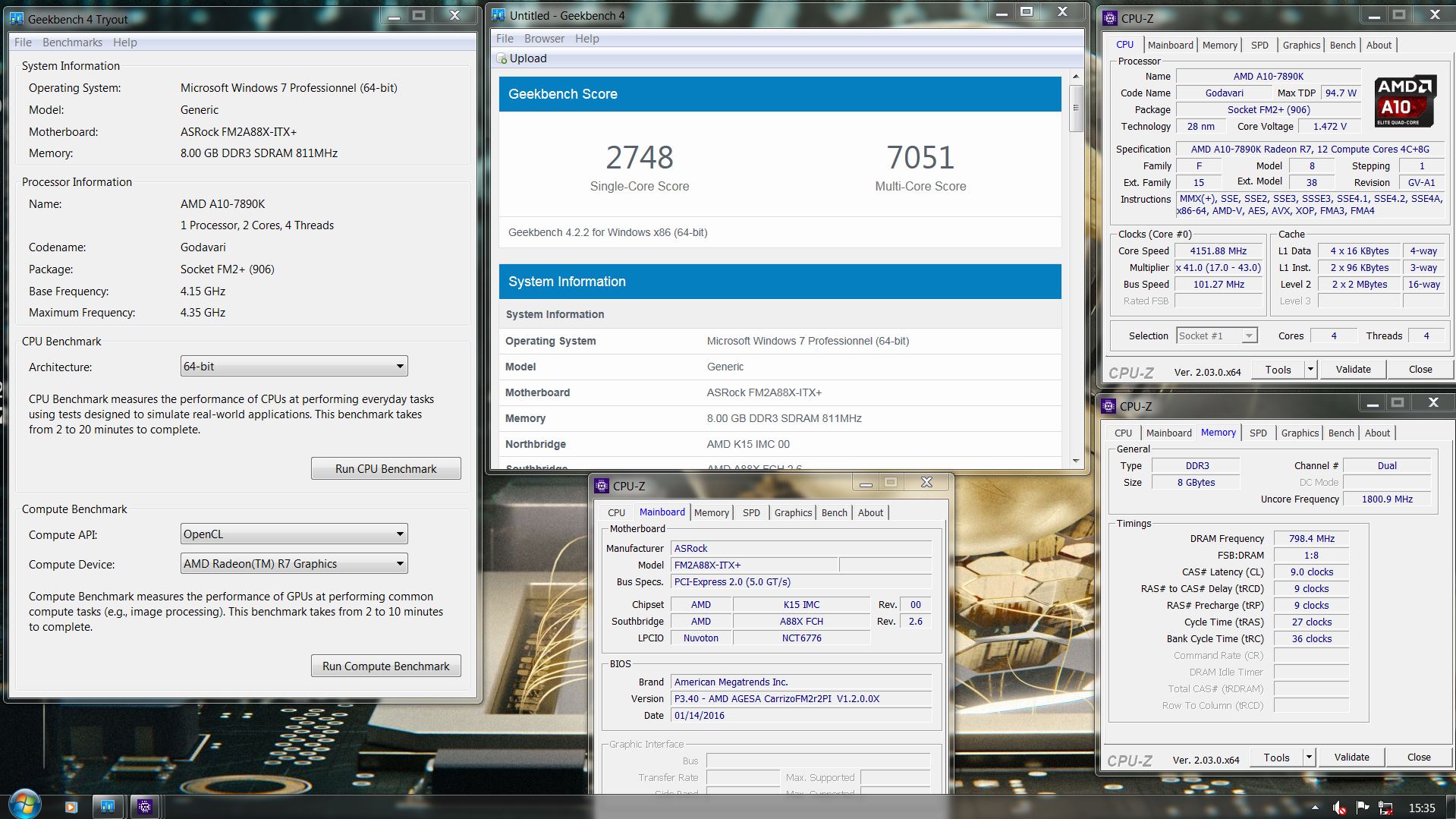Switch to CPU tab in Memory CPU-Z window
Viewport: 1456px width, 819px height.
(1123, 433)
